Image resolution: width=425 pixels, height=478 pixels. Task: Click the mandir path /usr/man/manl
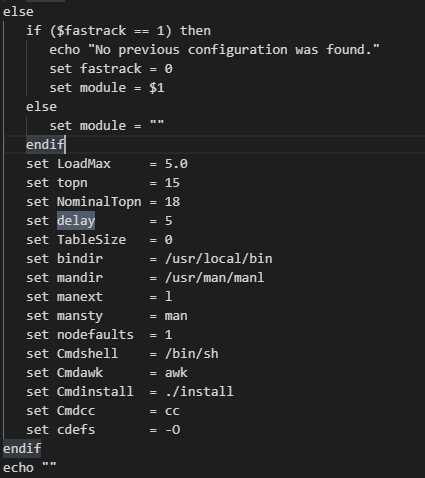click(x=214, y=278)
